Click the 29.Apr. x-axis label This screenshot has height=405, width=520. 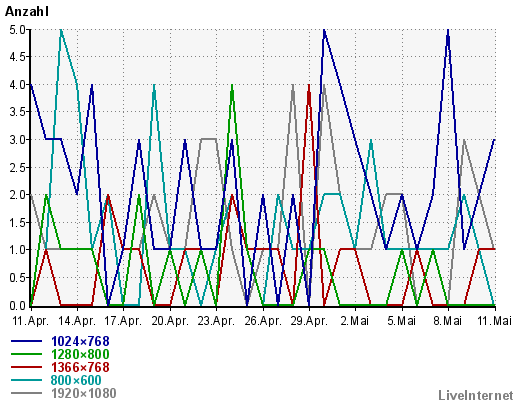309,321
